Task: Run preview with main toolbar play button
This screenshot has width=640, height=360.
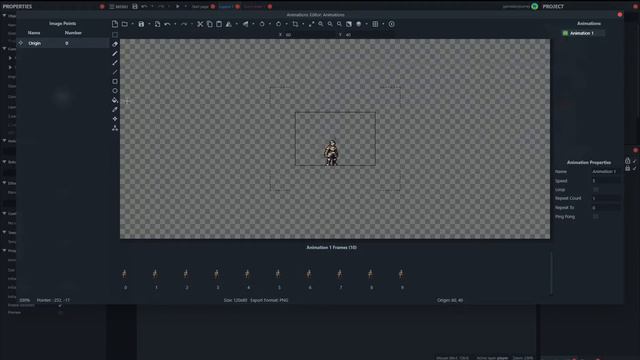Action: tap(178, 7)
